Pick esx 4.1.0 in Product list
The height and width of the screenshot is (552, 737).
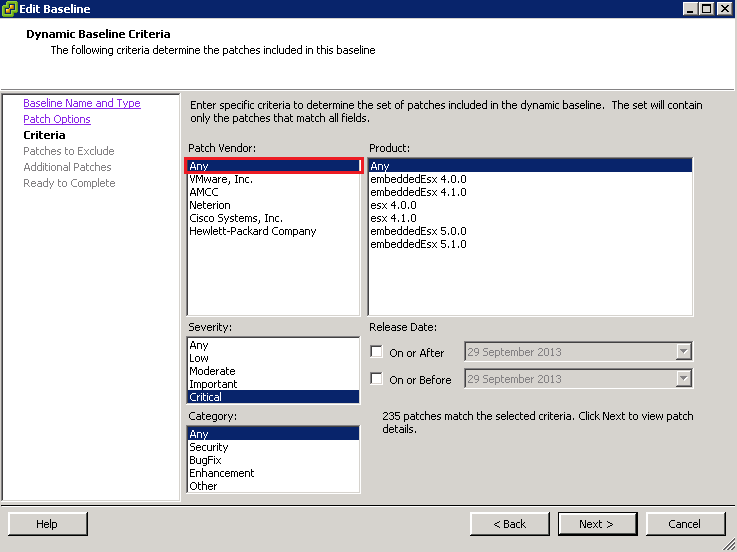click(x=393, y=218)
